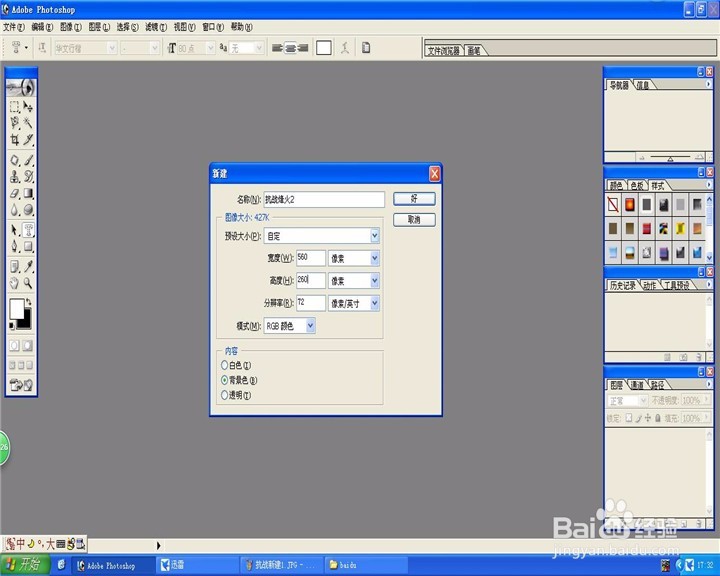Open the 图像 menu
The height and width of the screenshot is (576, 720).
tap(71, 27)
